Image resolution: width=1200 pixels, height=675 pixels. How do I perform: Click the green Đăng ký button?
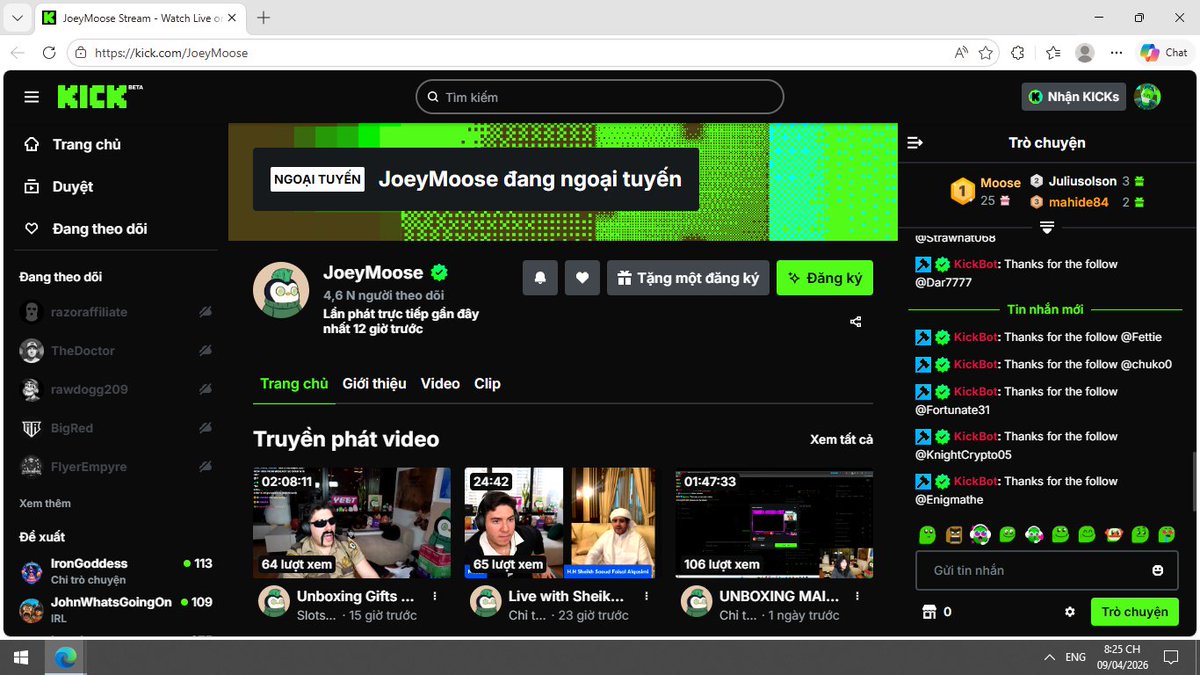coord(825,278)
